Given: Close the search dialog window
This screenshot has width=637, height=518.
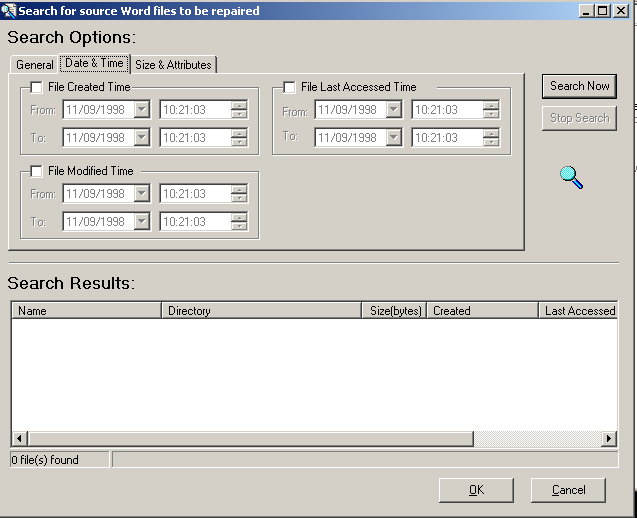Looking at the screenshot, I should click(621, 11).
